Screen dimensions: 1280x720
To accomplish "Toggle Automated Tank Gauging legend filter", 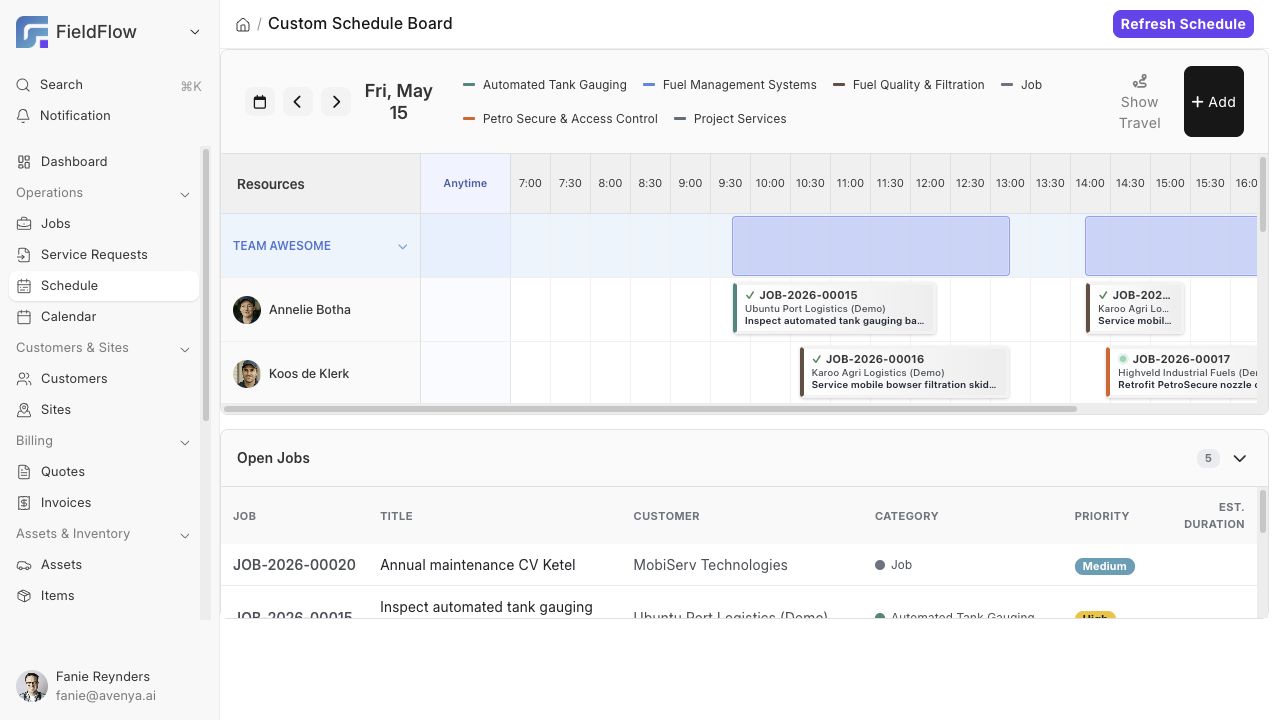I will [x=545, y=85].
